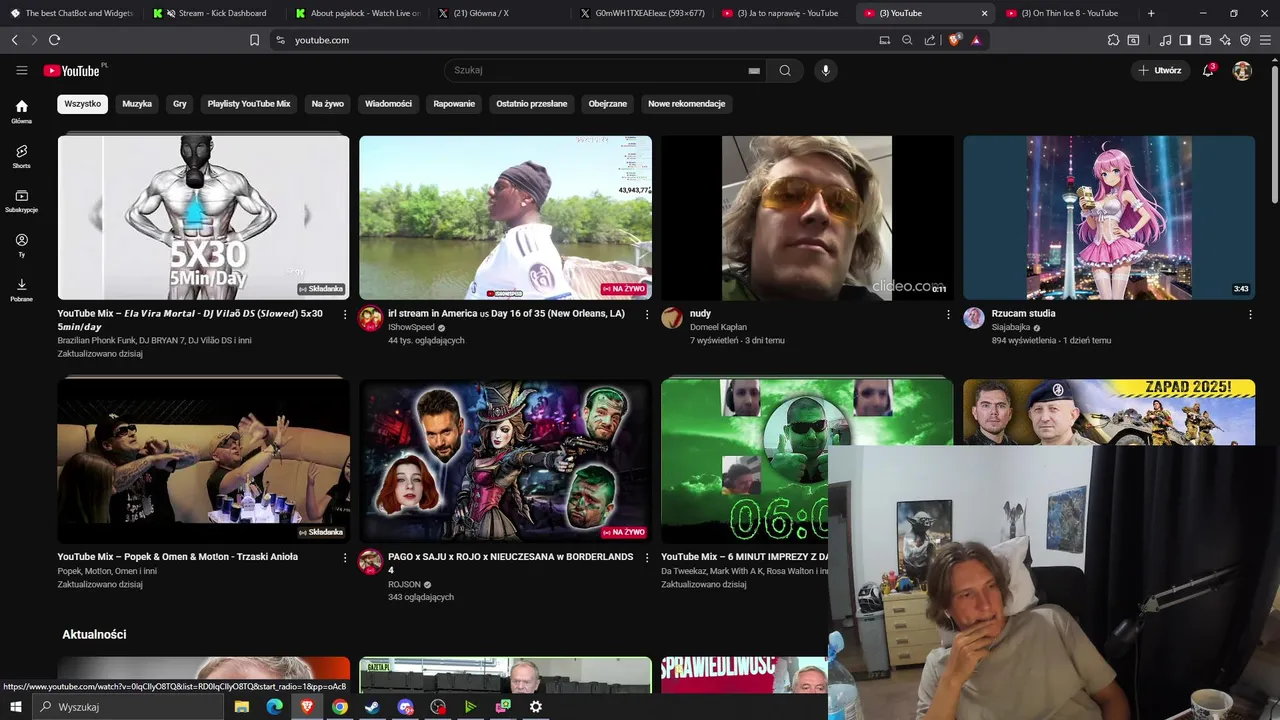This screenshot has width=1280, height=720.
Task: Switch to Stream - Kick Dashboard tab
Action: click(x=213, y=13)
